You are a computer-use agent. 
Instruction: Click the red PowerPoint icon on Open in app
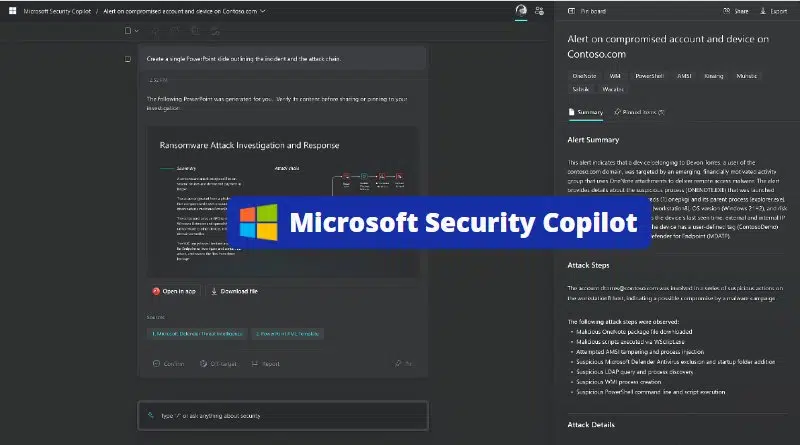click(156, 291)
